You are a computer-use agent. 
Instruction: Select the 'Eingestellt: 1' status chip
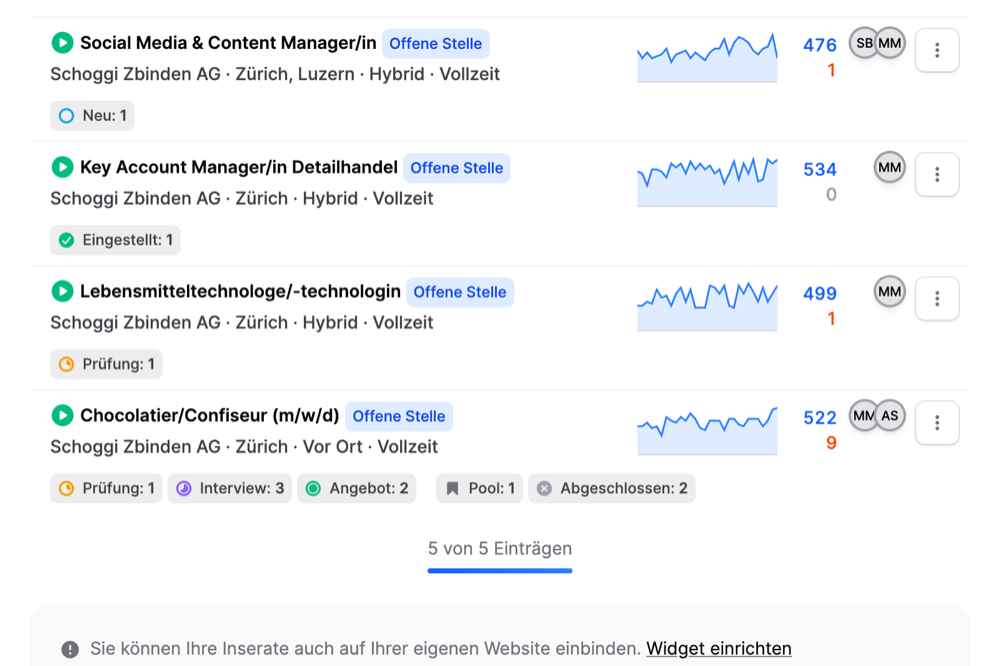(115, 240)
